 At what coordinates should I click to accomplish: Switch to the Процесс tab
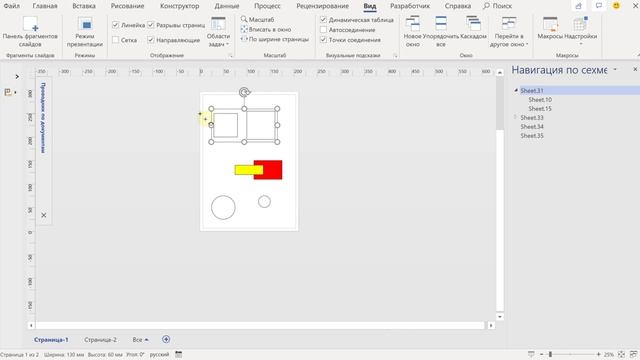tap(267, 6)
